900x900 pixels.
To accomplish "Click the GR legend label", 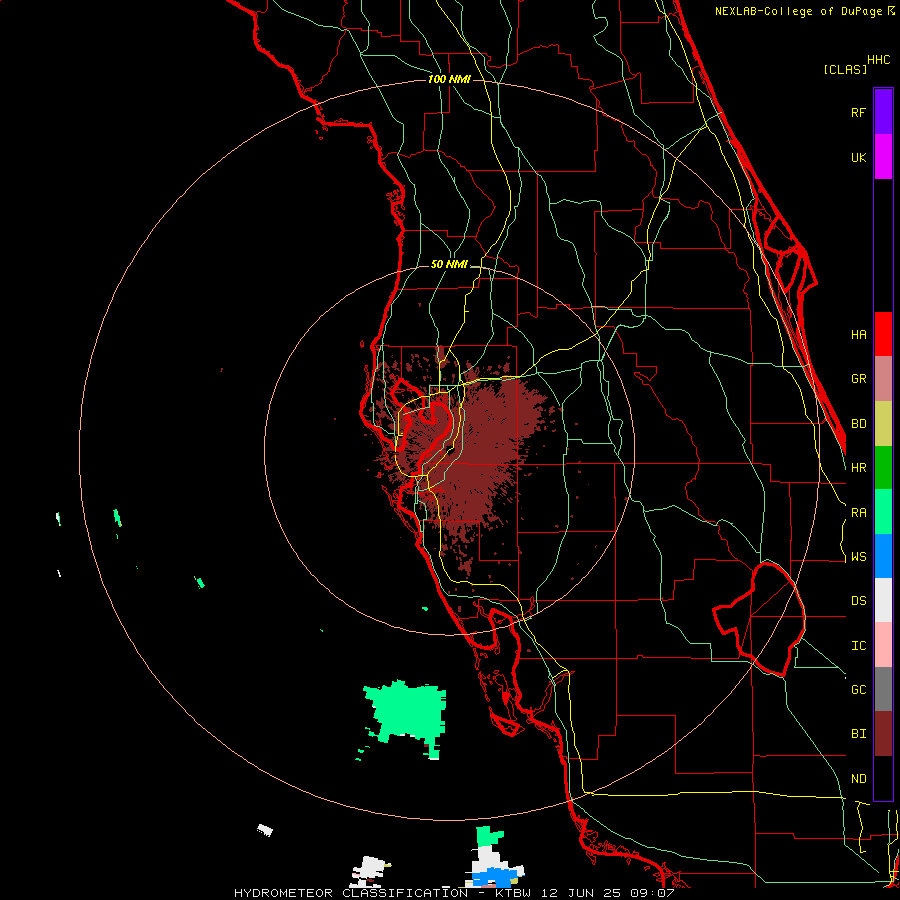I will point(858,379).
